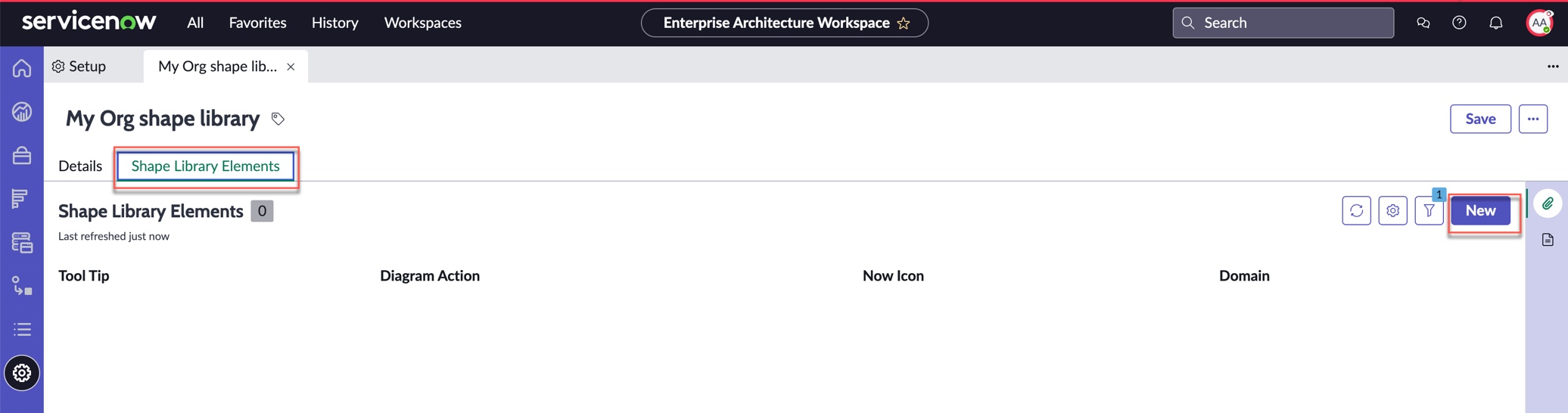Open the settings gear sidebar icon
The height and width of the screenshot is (413, 1568).
(22, 373)
